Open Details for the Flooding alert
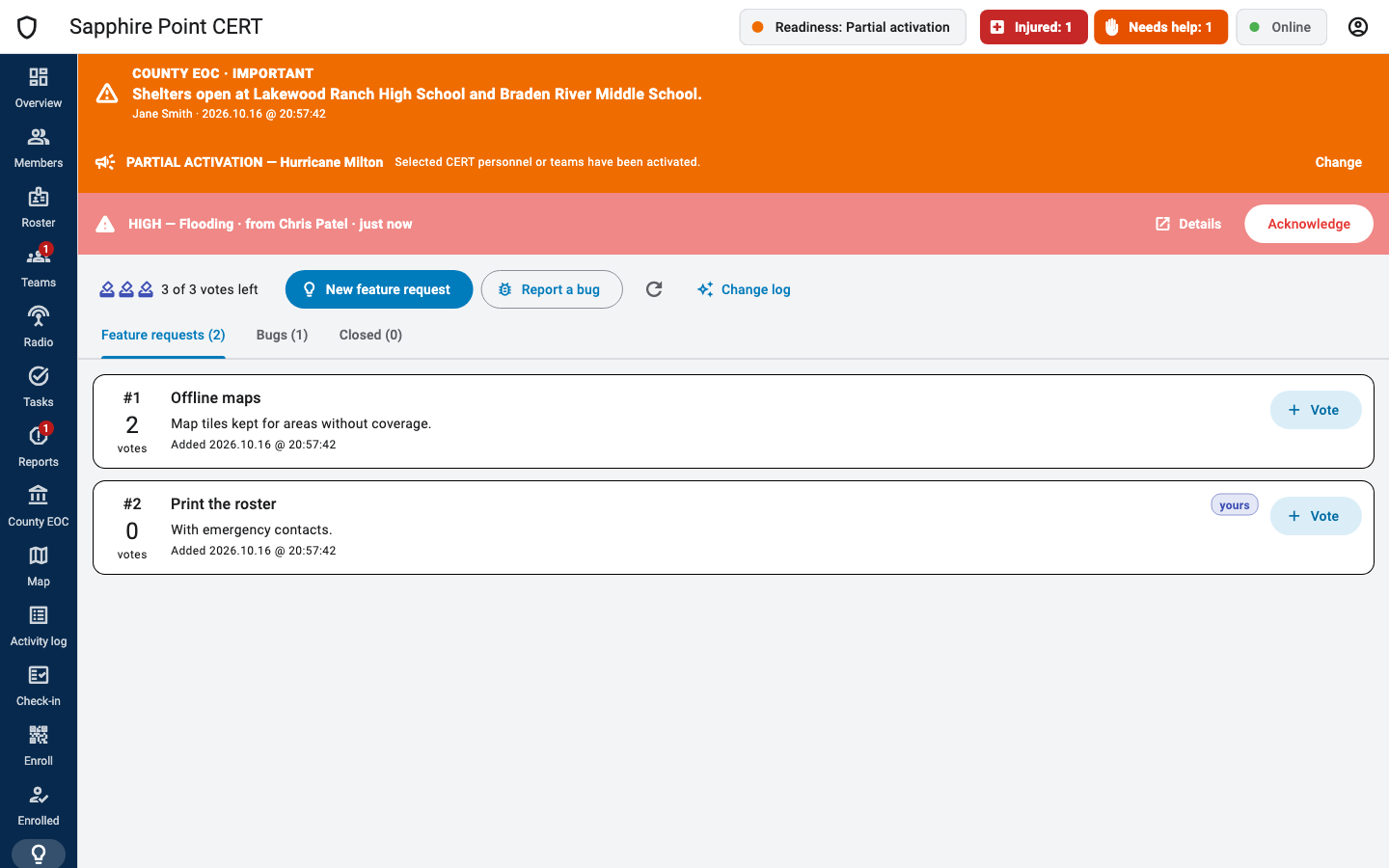The height and width of the screenshot is (868, 1389). (1188, 224)
